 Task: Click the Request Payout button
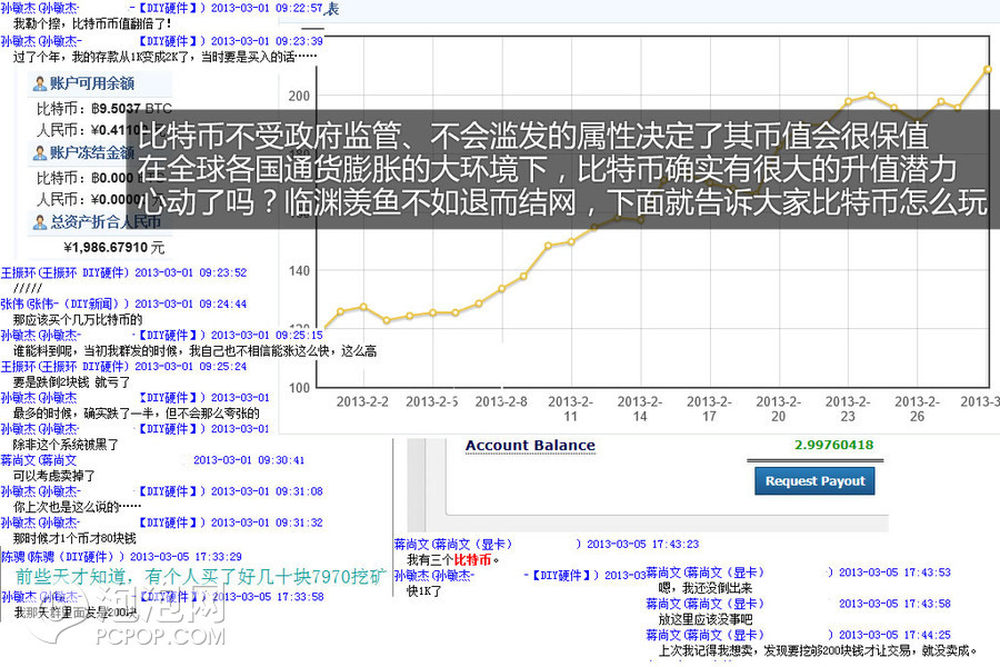(x=814, y=481)
